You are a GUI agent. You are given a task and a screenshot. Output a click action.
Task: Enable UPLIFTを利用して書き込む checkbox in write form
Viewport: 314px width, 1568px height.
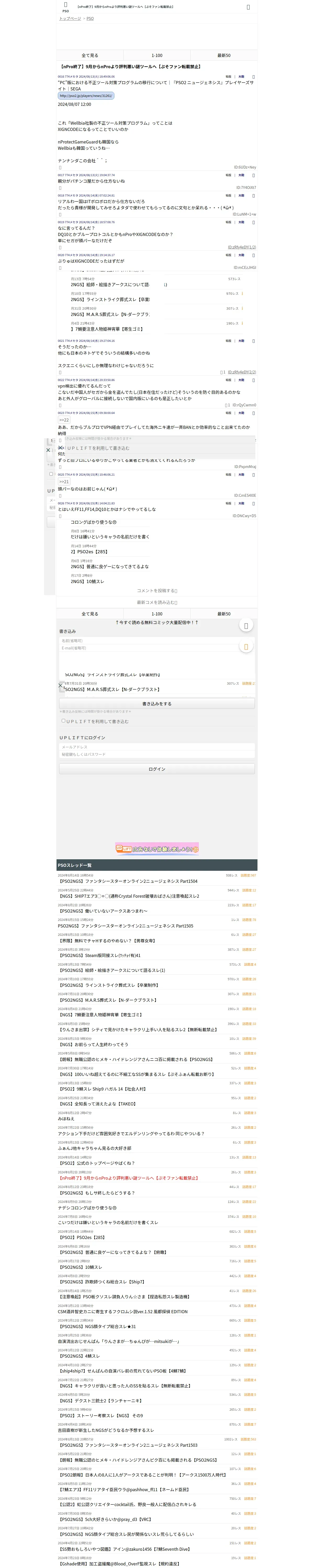point(63,721)
